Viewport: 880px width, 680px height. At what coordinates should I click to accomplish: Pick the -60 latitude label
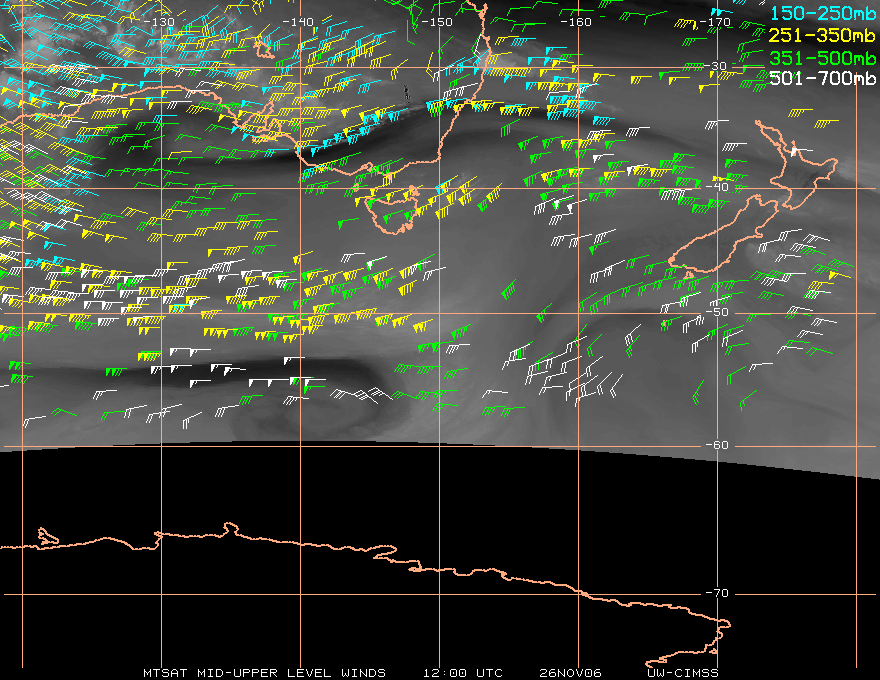pyautogui.click(x=718, y=445)
